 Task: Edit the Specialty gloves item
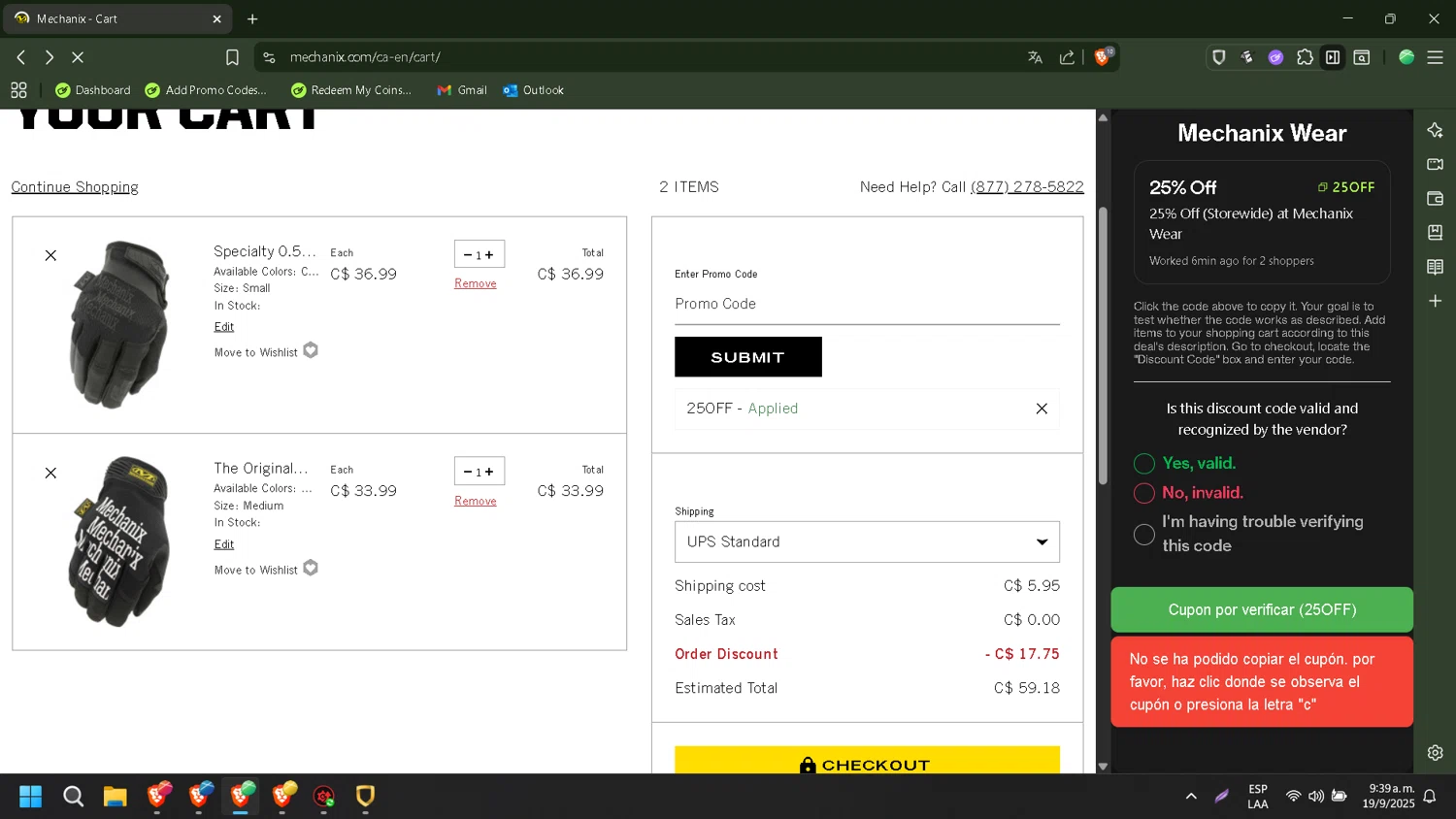coord(224,327)
